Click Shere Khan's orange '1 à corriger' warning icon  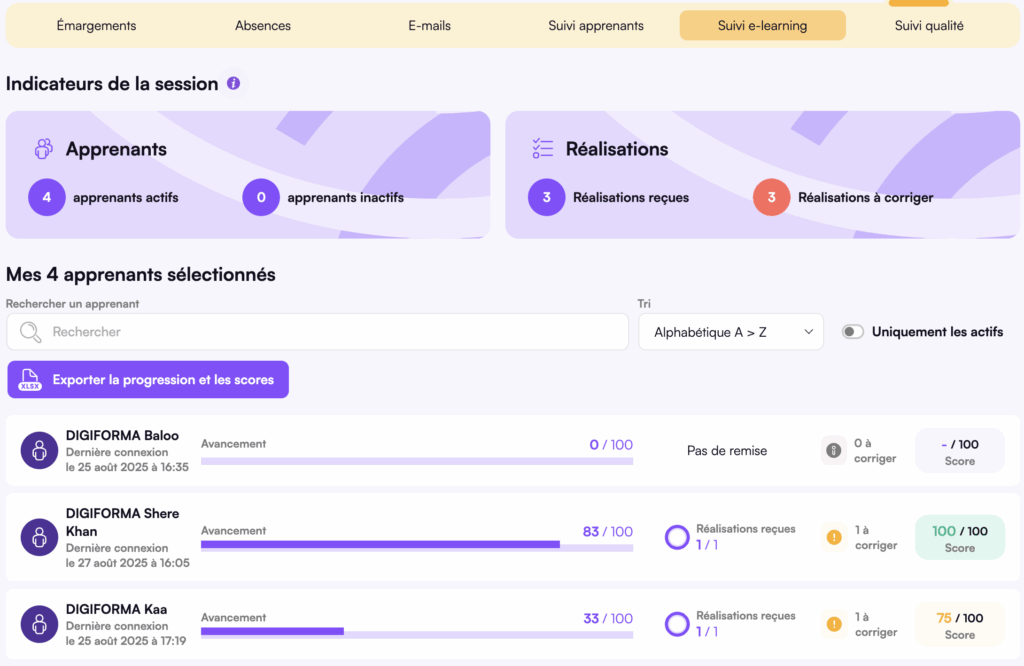(x=833, y=538)
